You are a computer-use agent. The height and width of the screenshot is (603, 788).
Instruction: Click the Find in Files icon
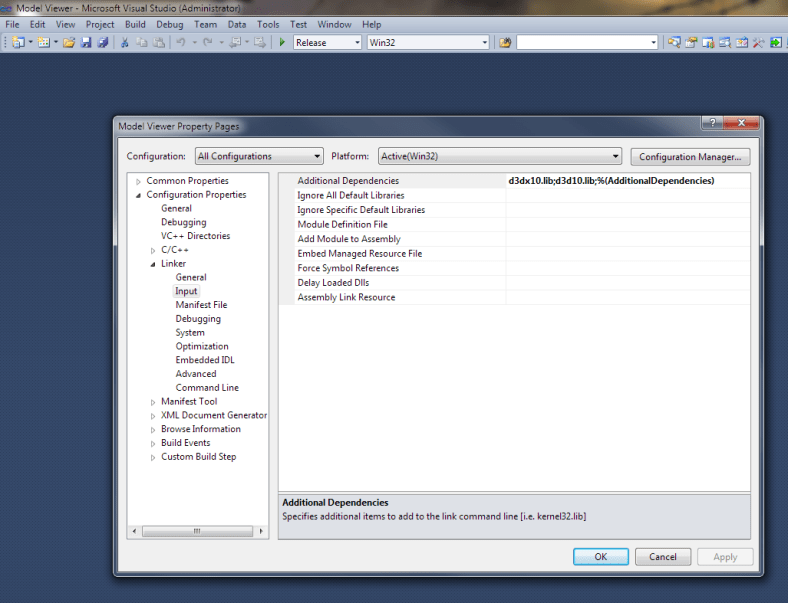coord(505,43)
